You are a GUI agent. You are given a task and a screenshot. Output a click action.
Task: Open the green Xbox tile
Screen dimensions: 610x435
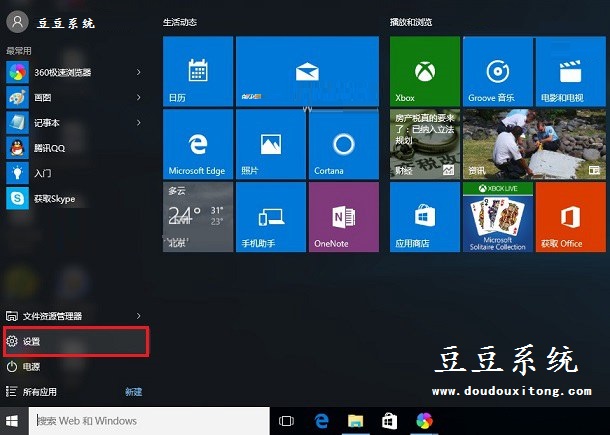click(425, 71)
